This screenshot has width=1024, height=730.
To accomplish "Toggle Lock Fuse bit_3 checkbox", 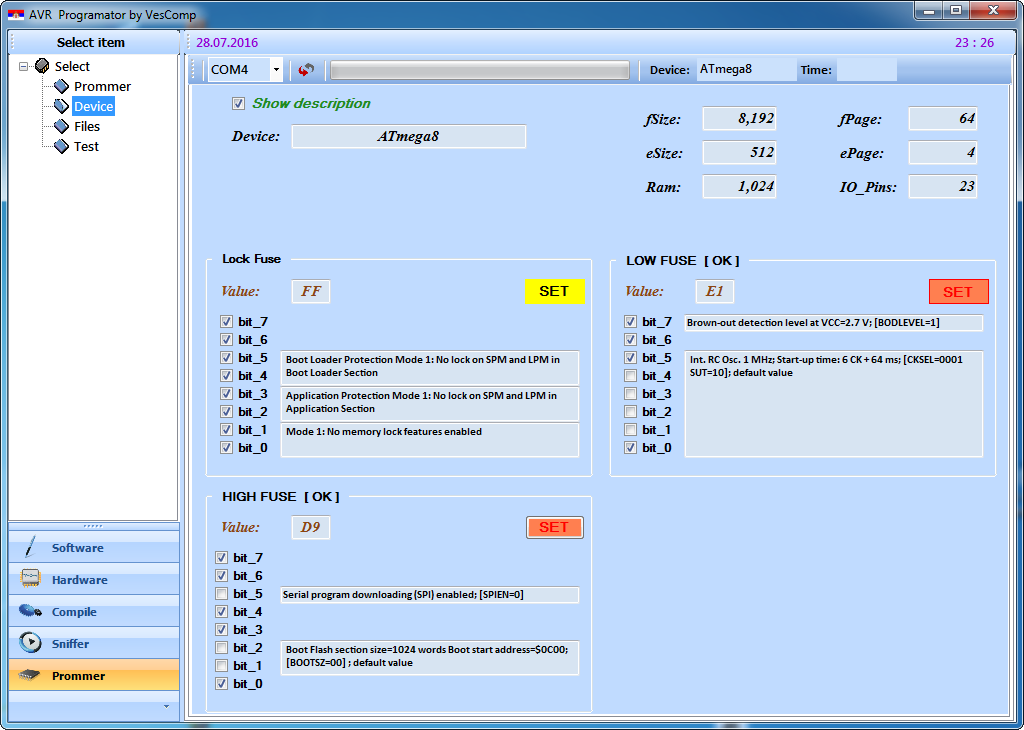I will click(x=226, y=393).
